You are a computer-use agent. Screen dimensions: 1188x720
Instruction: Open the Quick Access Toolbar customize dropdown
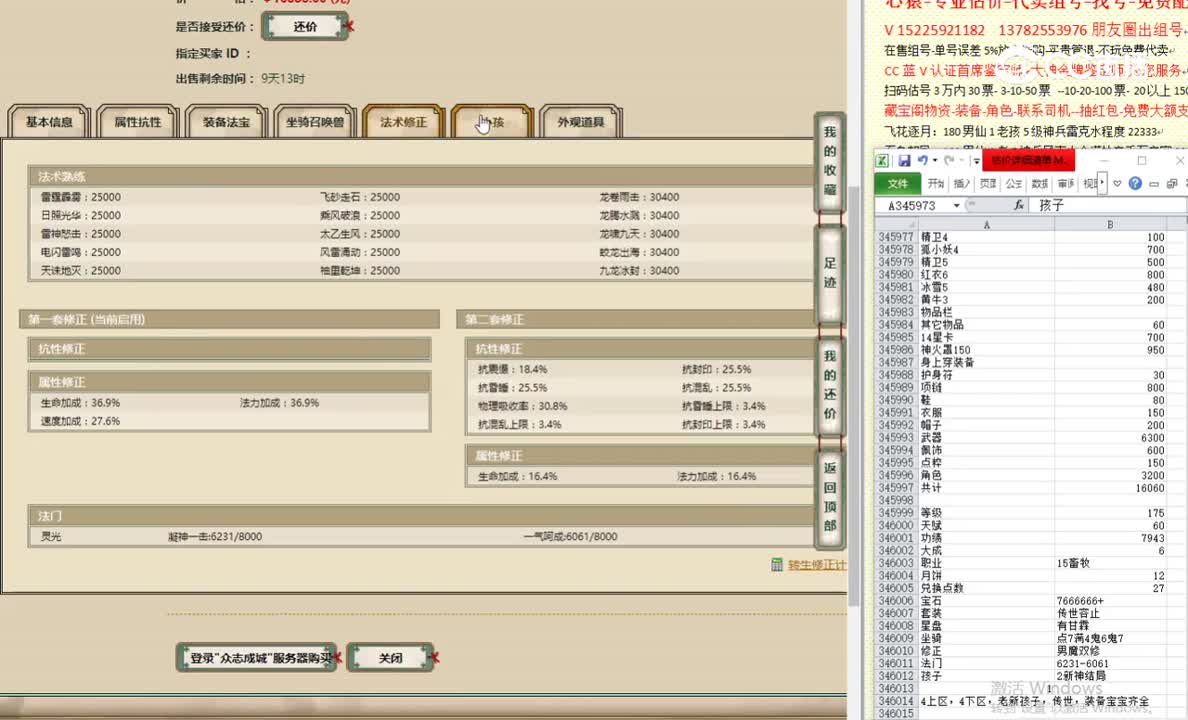(x=975, y=160)
